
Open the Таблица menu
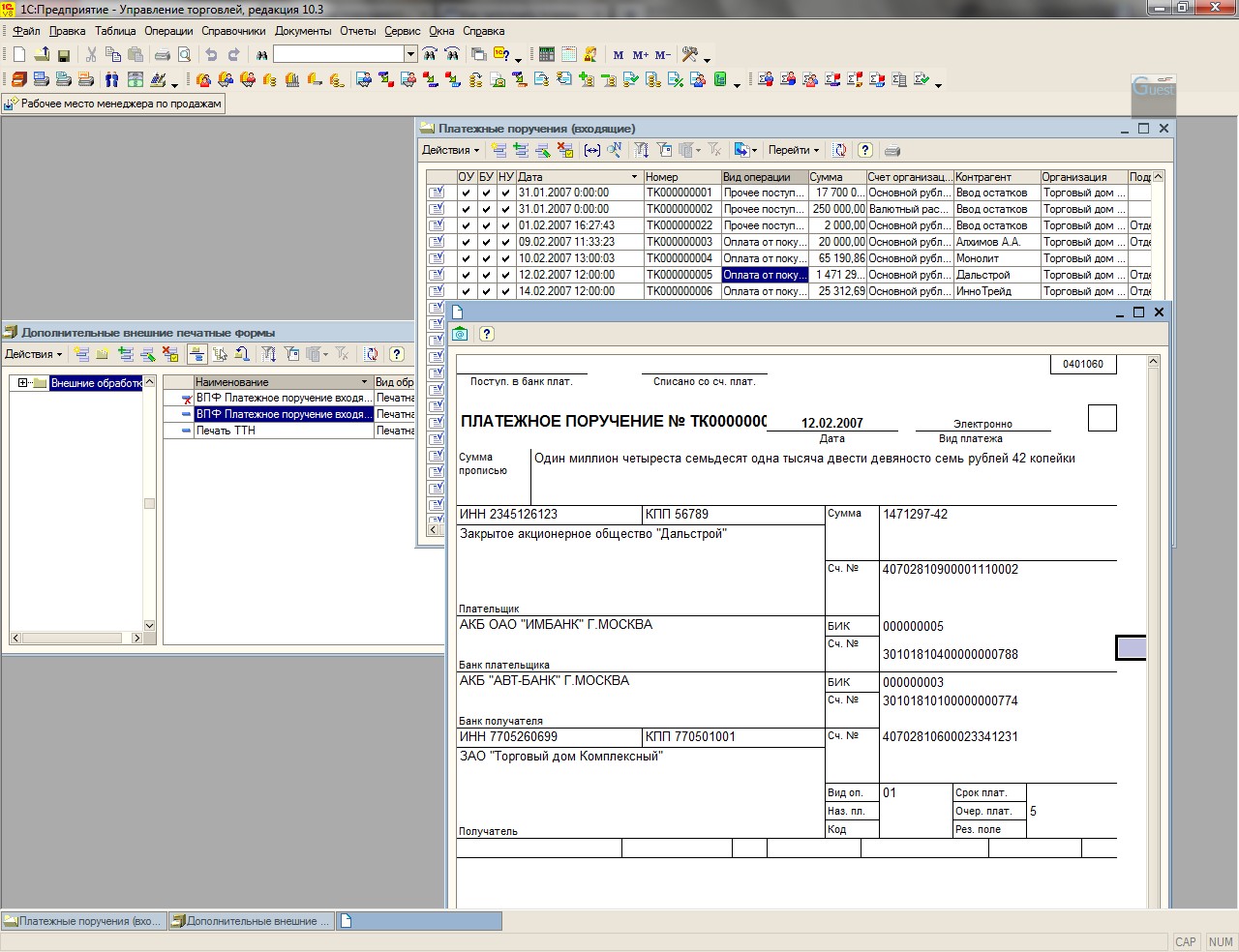coord(115,31)
